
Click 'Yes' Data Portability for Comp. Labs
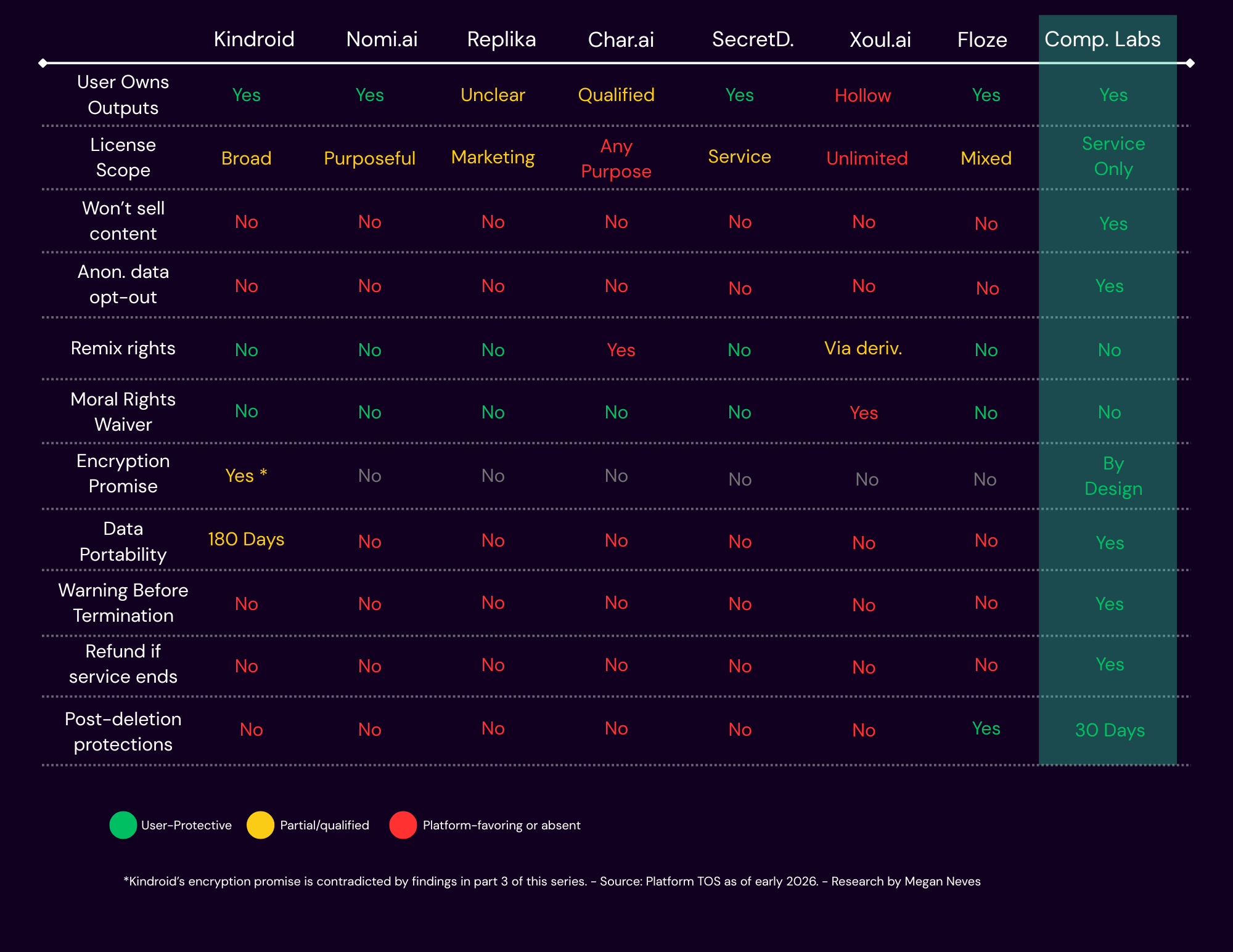pos(1110,543)
